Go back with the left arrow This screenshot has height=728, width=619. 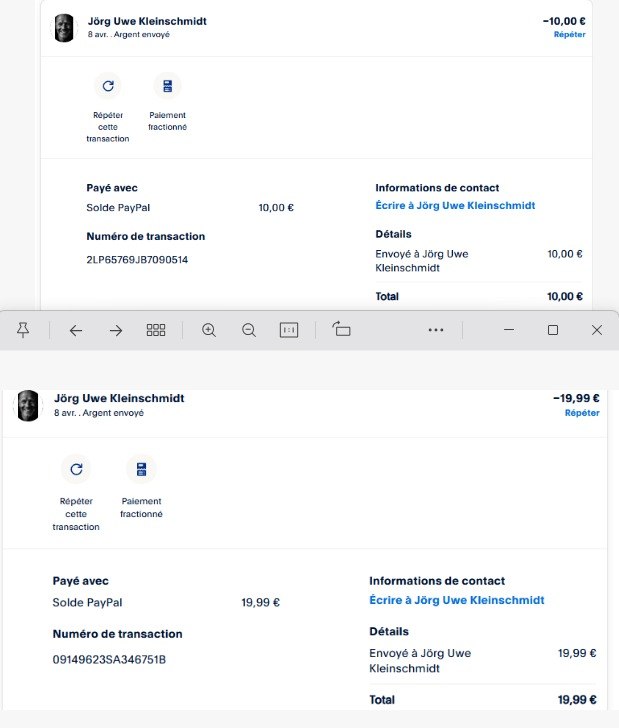click(76, 330)
